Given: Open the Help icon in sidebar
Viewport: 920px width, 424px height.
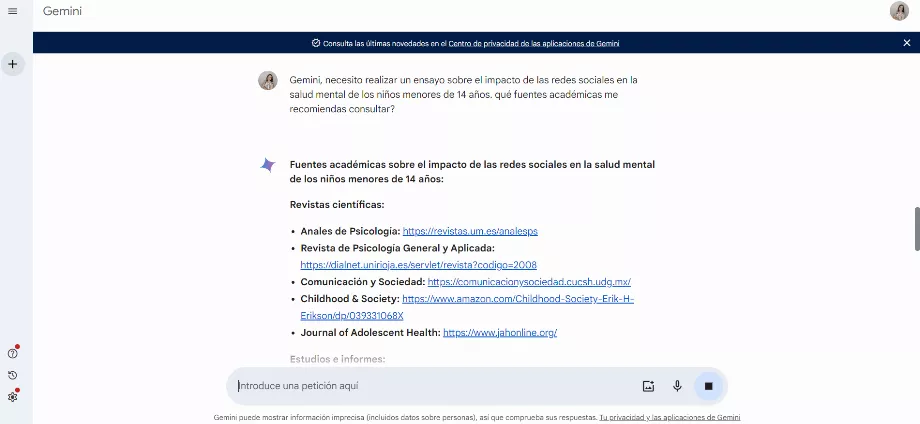Looking at the screenshot, I should (12, 354).
